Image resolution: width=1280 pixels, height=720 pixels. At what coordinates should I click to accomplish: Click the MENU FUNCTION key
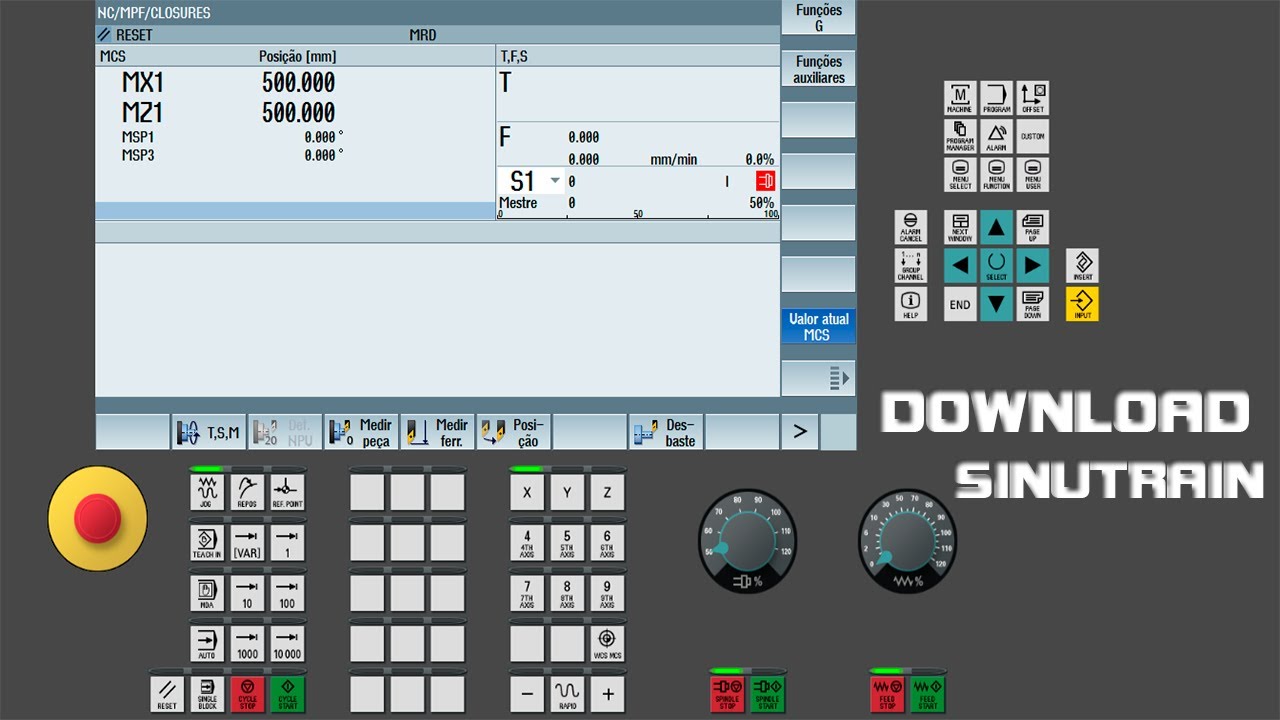coord(996,174)
